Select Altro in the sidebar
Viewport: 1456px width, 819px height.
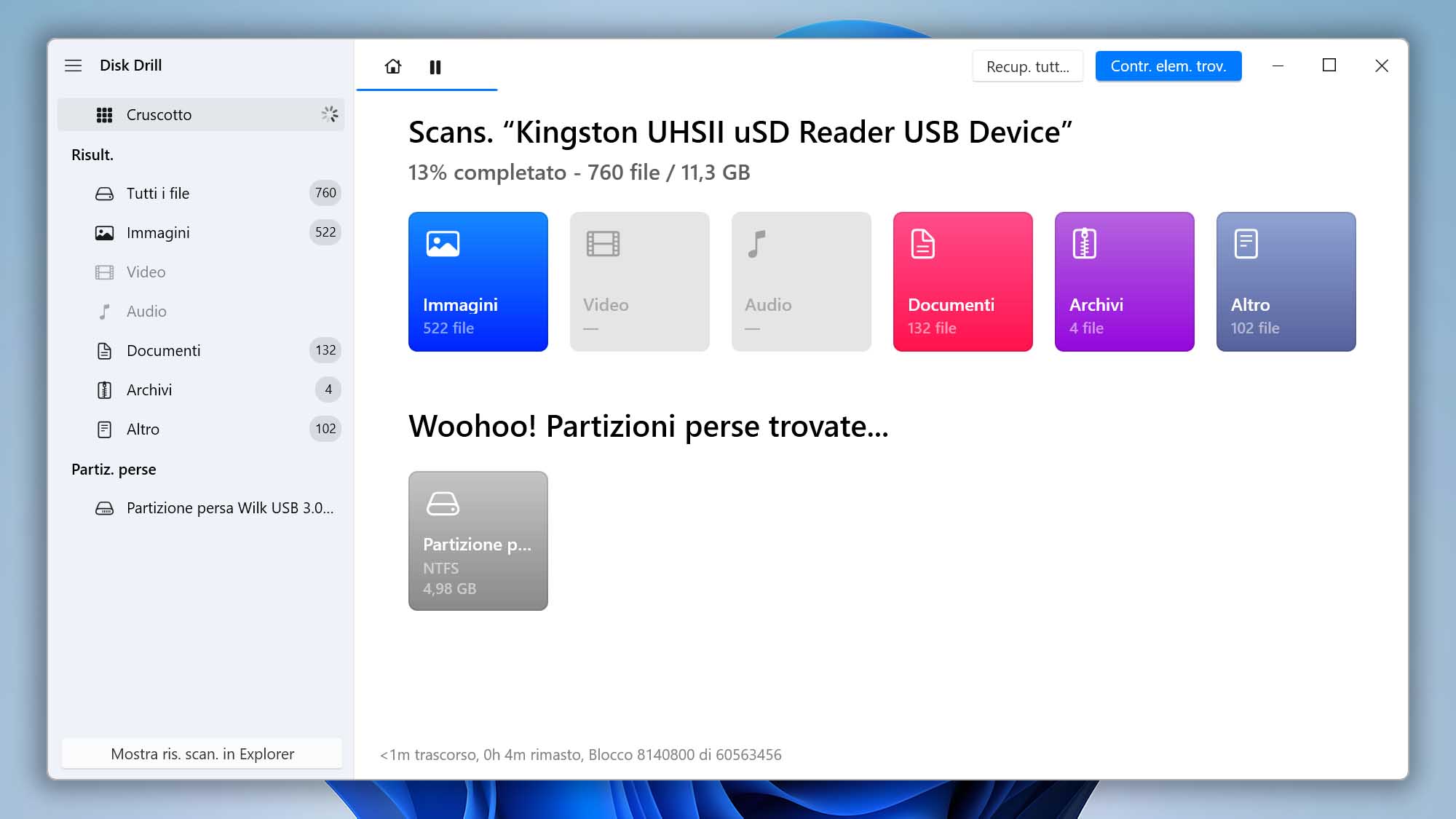coord(201,430)
